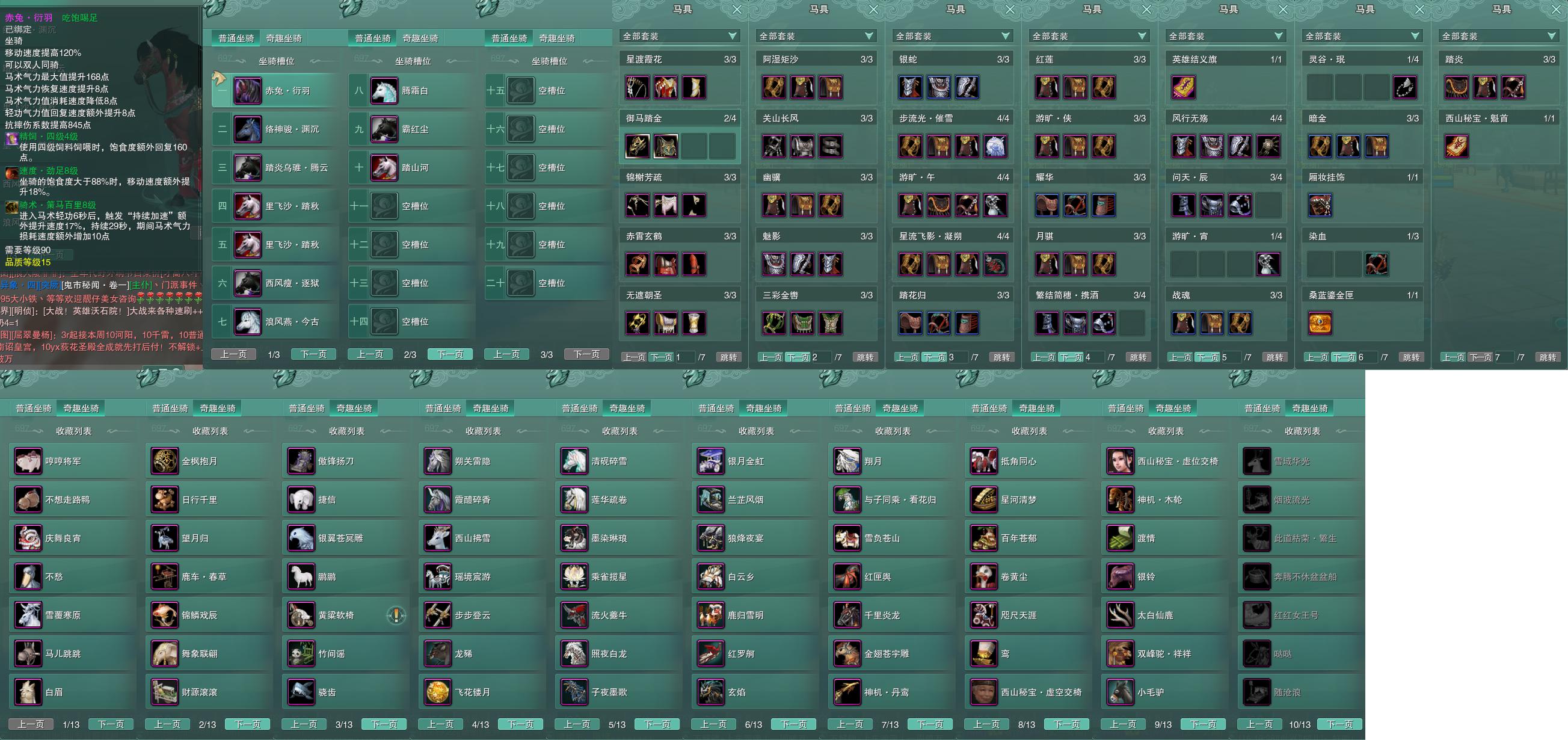Pick the 小毛驴 donkey mount icon
Screen dimensions: 1568x740
click(x=1120, y=692)
